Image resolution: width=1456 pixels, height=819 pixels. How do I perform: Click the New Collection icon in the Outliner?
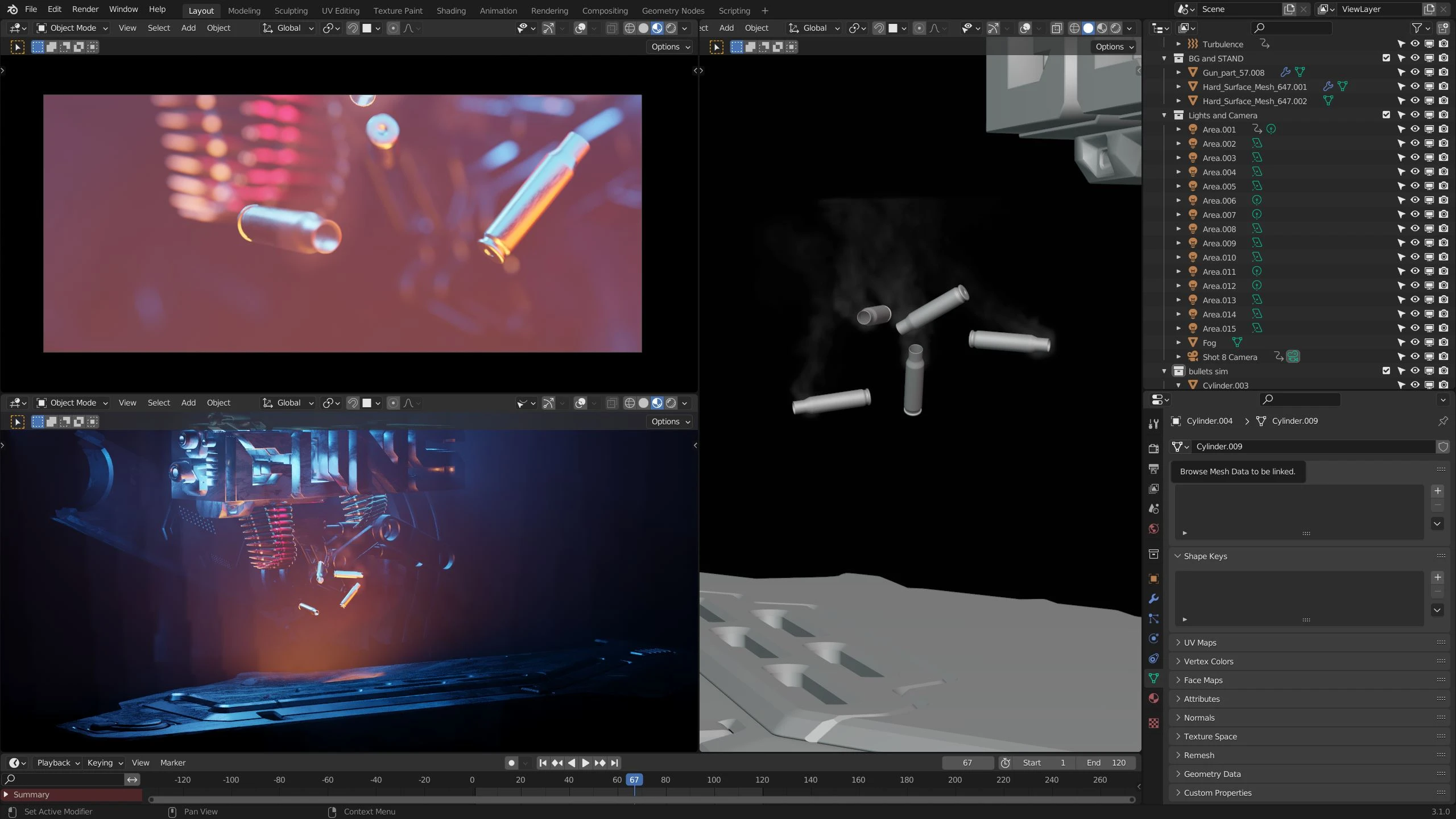point(1443,27)
